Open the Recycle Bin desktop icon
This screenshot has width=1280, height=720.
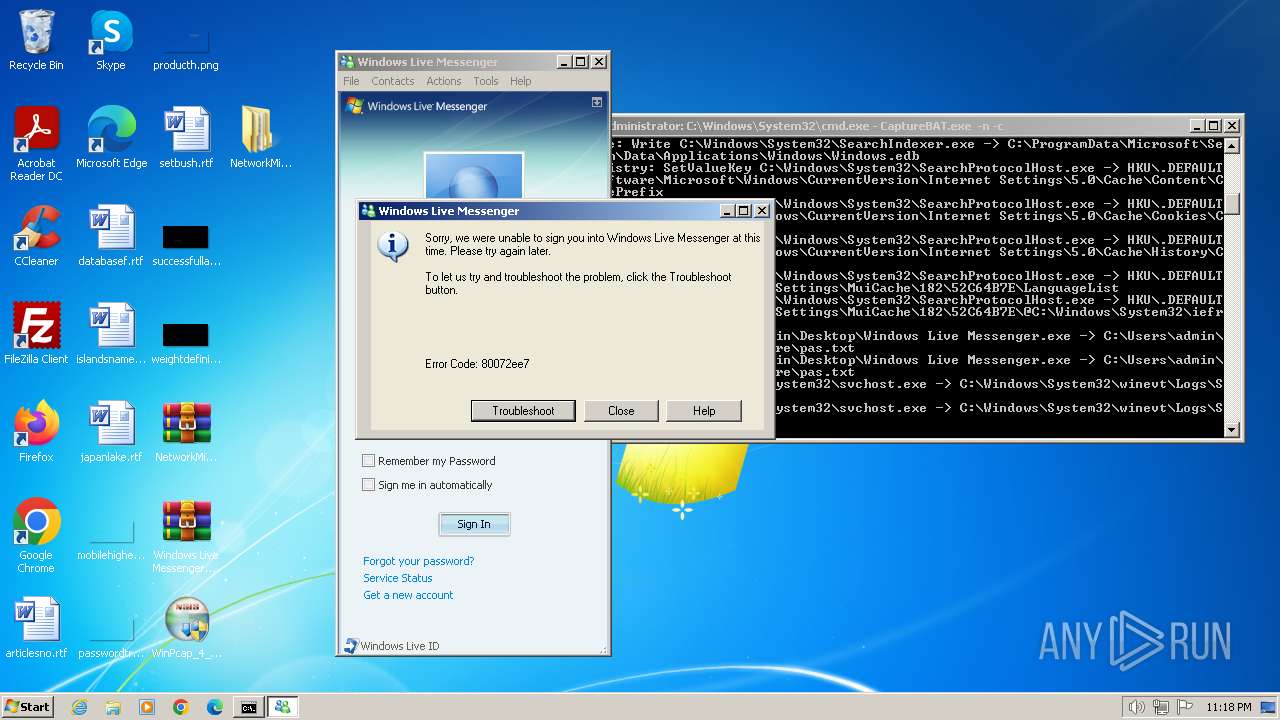(x=36, y=40)
